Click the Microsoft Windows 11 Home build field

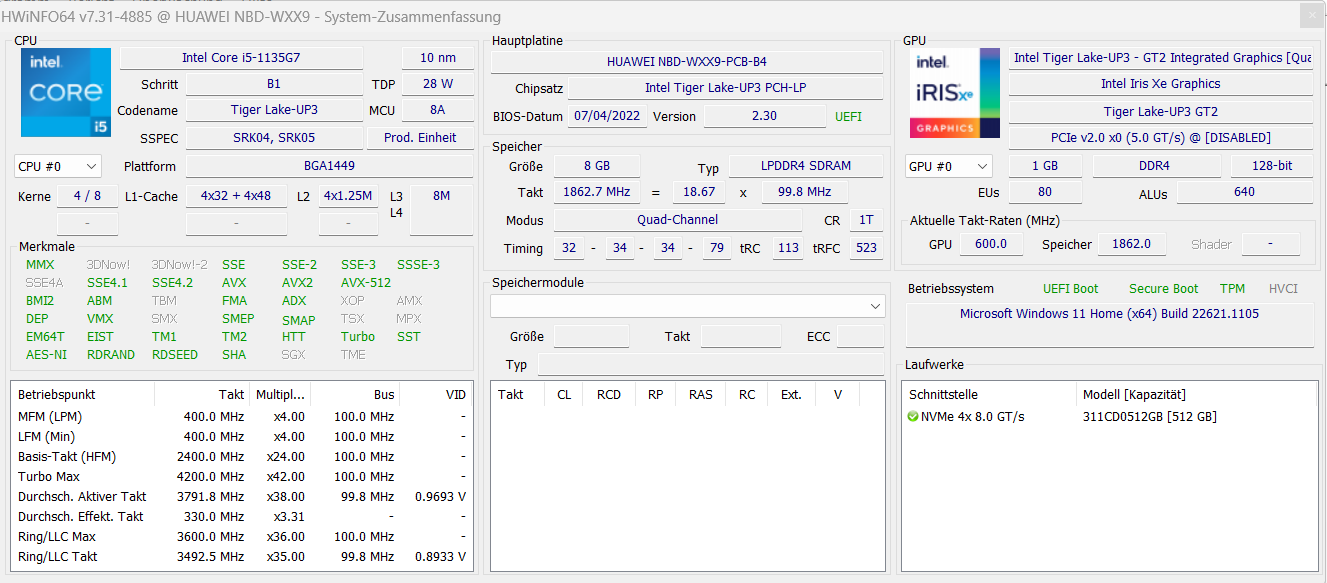(1110, 314)
